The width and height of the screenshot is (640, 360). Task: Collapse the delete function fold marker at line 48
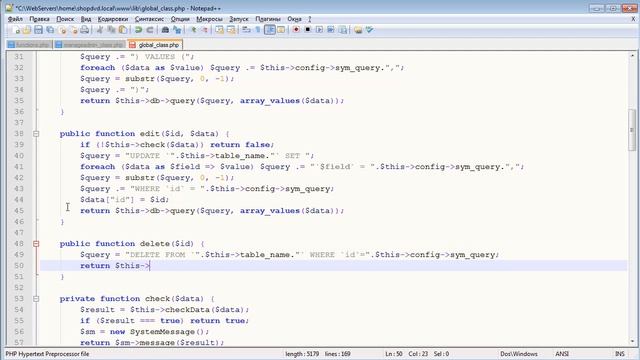[x=36, y=244]
